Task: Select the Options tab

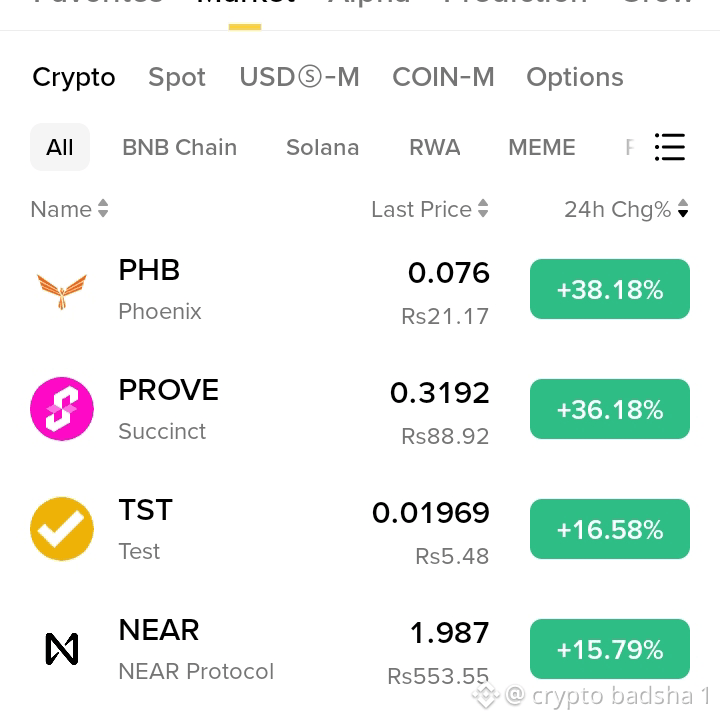Action: coord(575,77)
